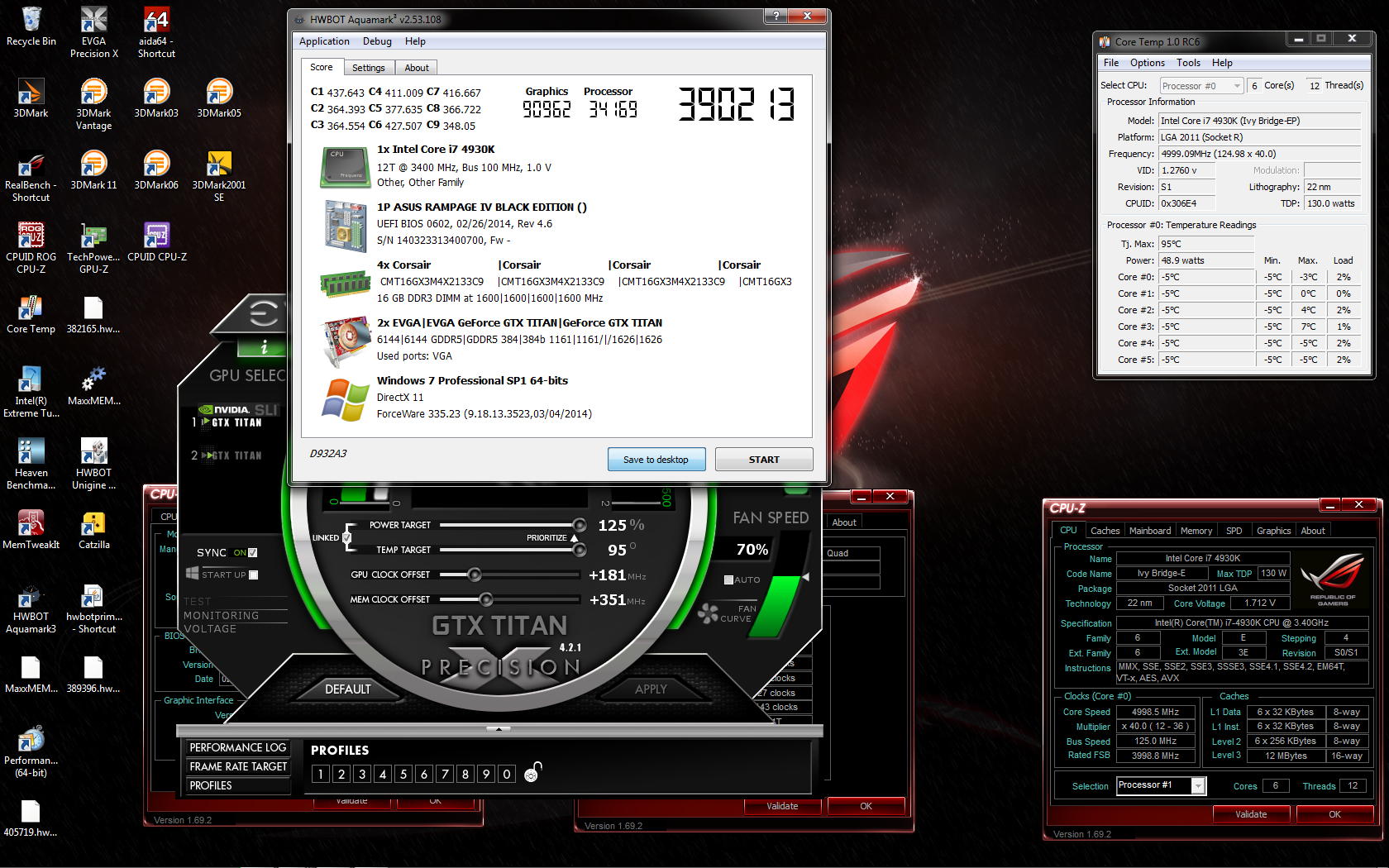Open the aida64 Shortcut icon
This screenshot has width=1389, height=868.
coord(156,32)
